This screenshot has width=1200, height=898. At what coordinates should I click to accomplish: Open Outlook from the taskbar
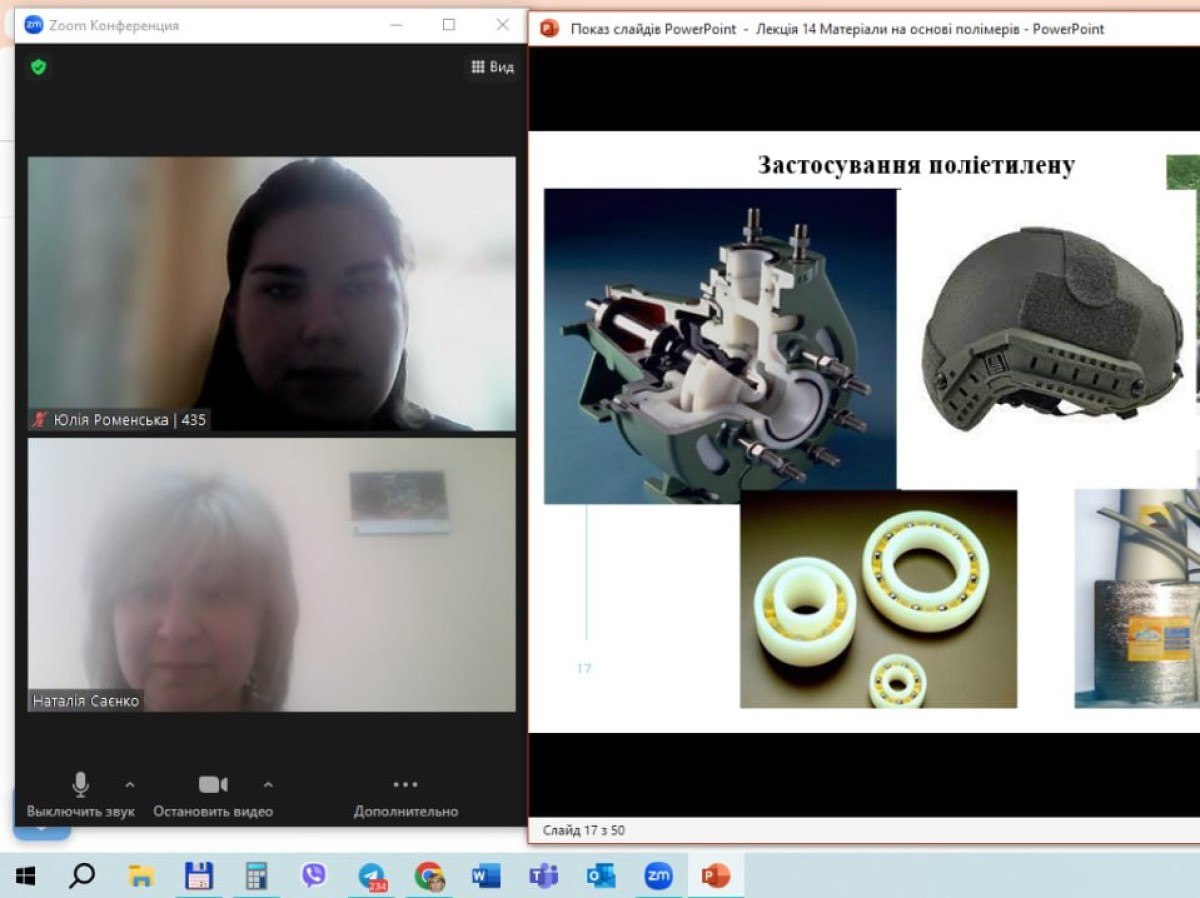pos(601,876)
